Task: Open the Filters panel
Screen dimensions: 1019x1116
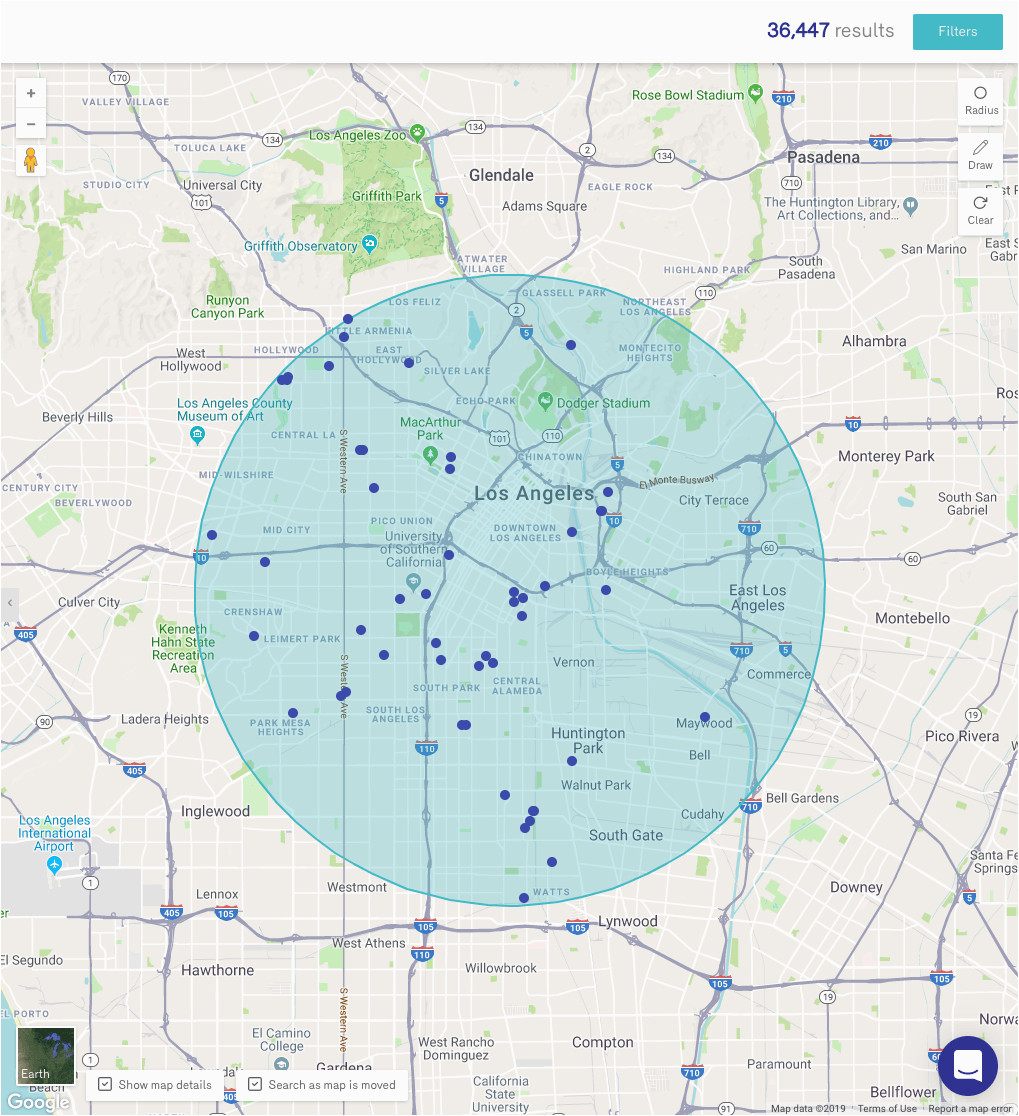Action: pyautogui.click(x=957, y=31)
